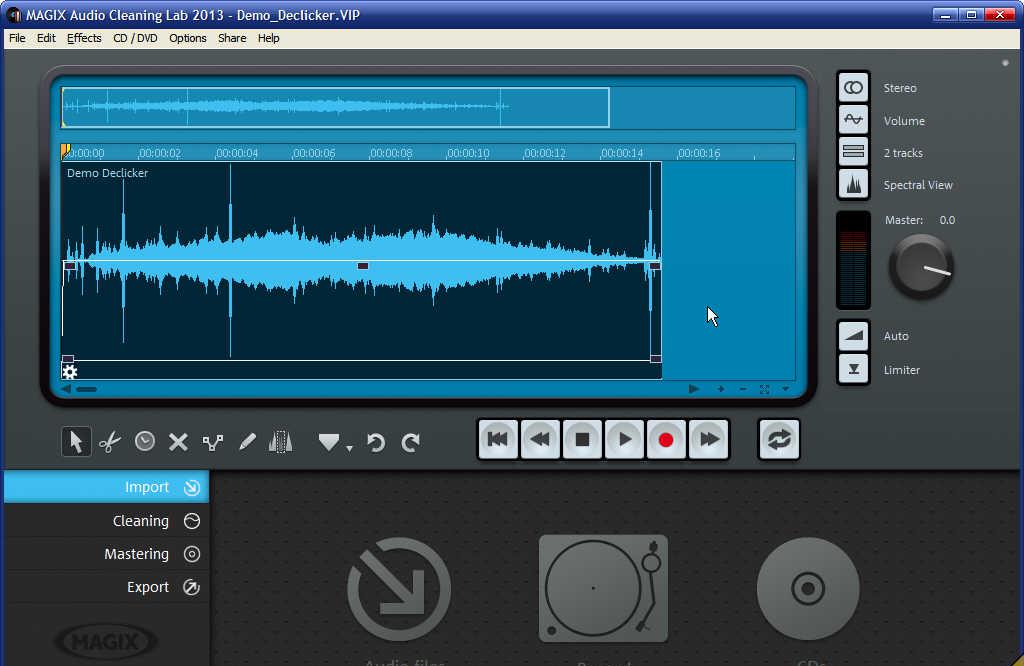1024x666 pixels.
Task: Click the object's center volume handle
Action: 362,266
